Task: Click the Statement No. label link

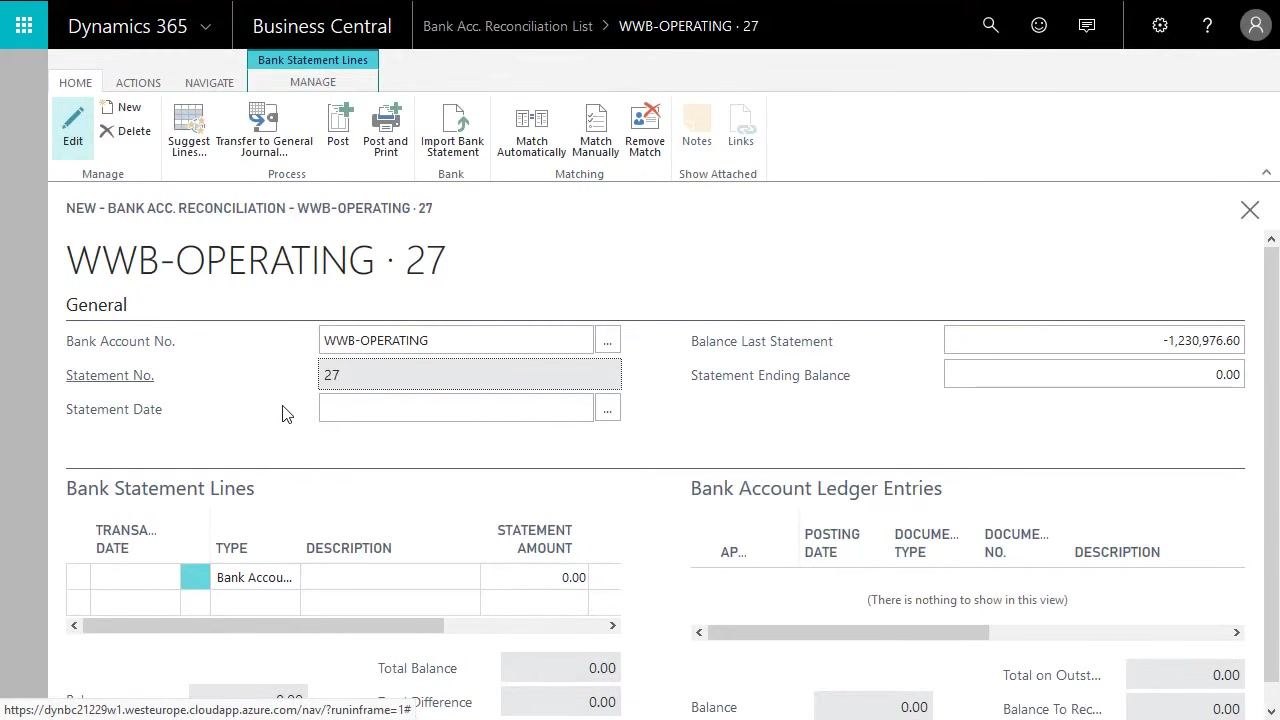Action: [110, 375]
